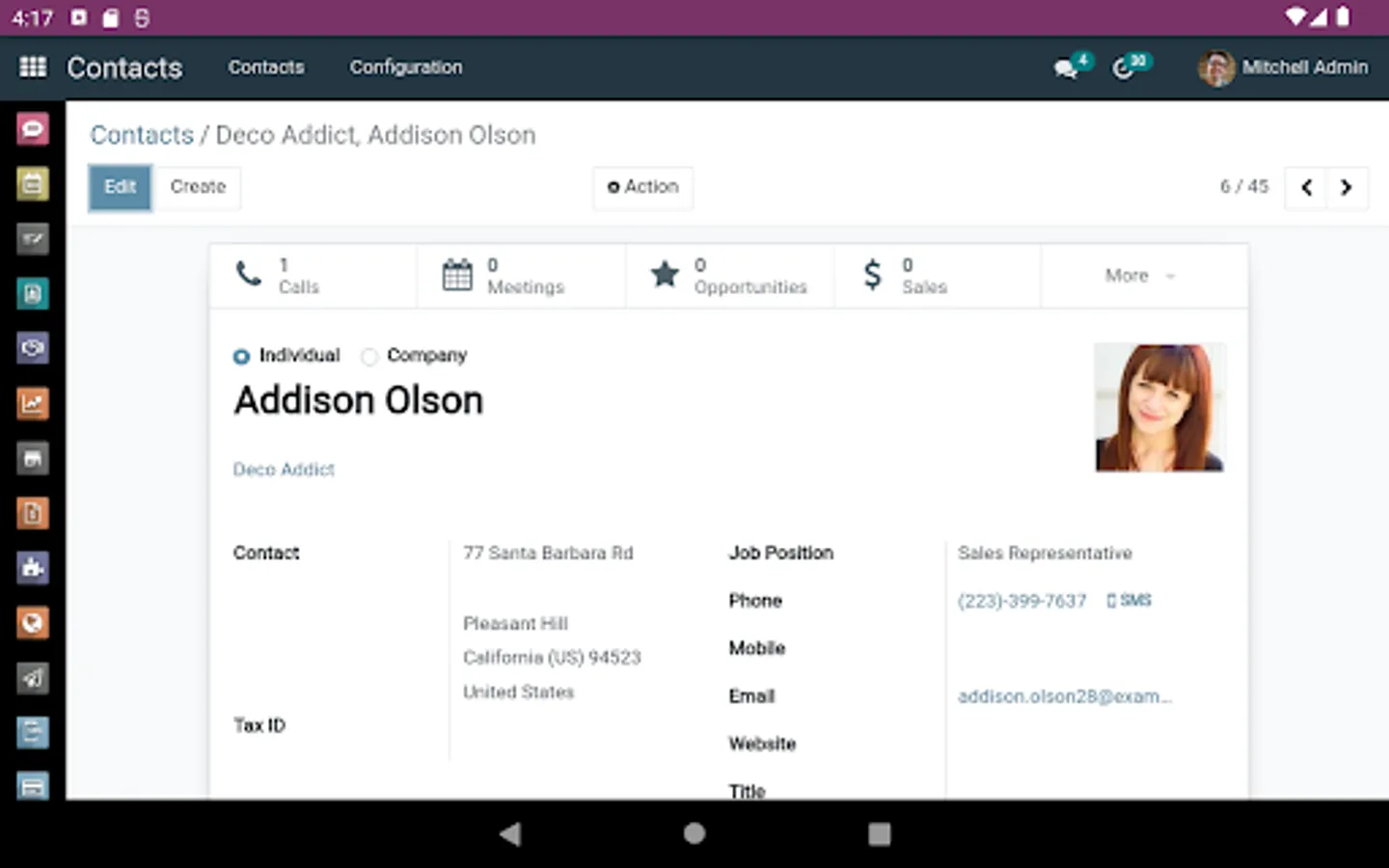
Task: Open the grey Notes pencil app
Action: click(33, 238)
